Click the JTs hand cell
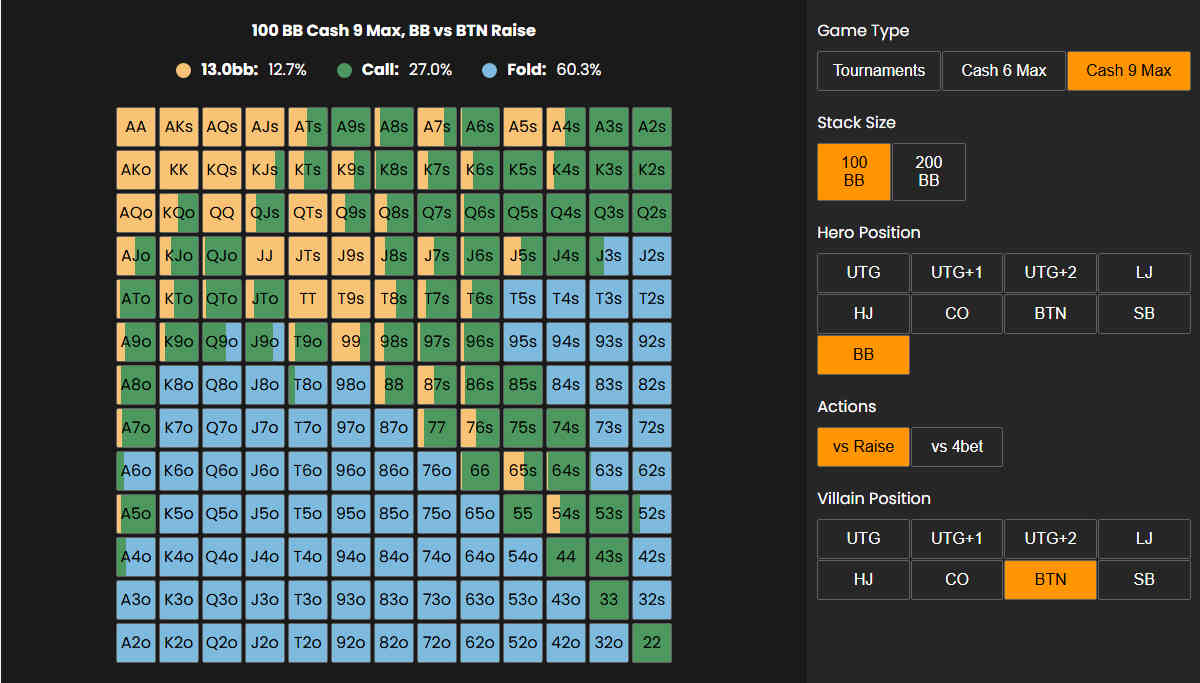The width and height of the screenshot is (1200, 683). tap(308, 256)
